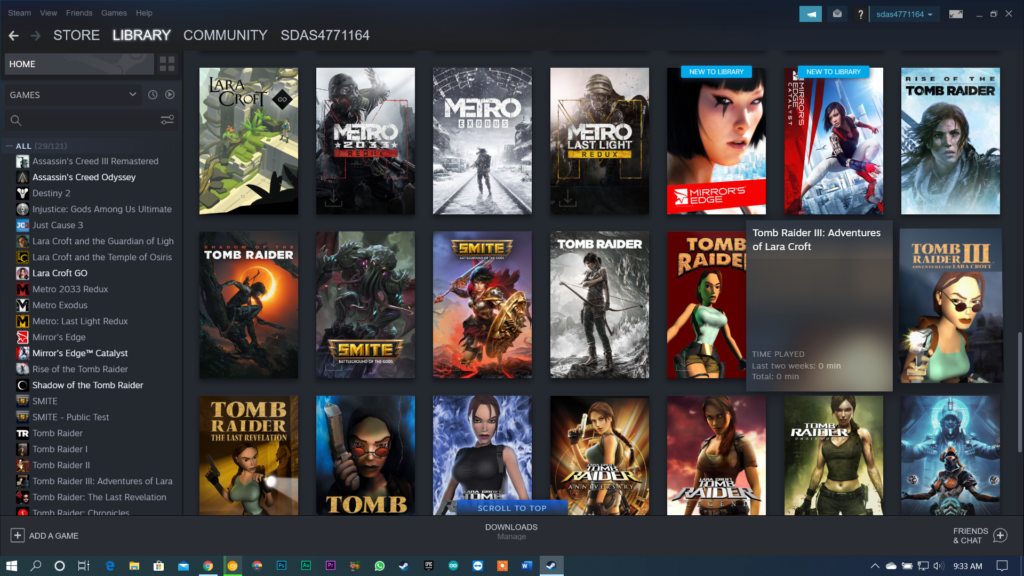Viewport: 1024px width, 576px height.
Task: Collapse the ALL games list
Action: coord(9,146)
